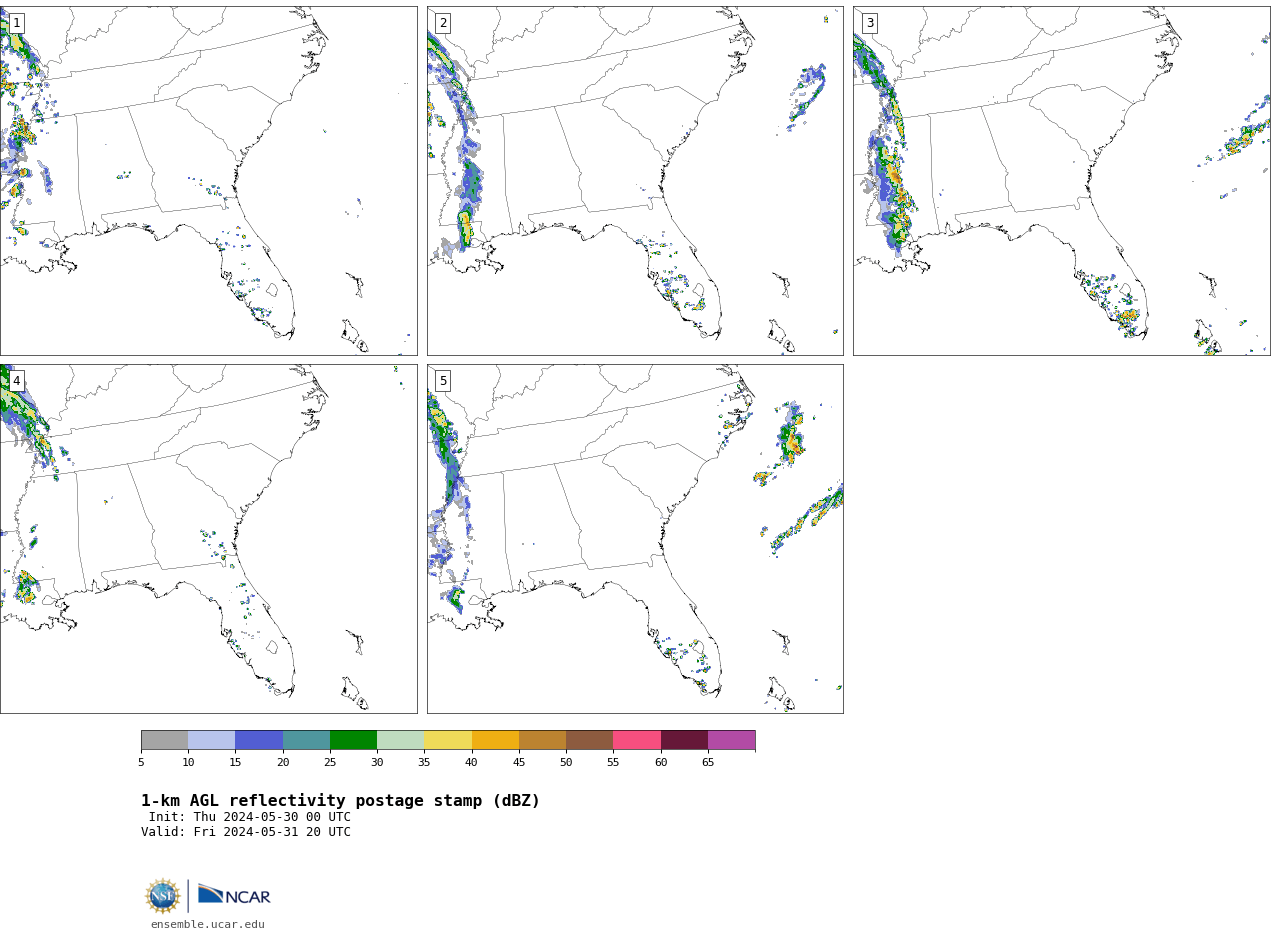Click the member number 3 label box

pyautogui.click(x=869, y=23)
